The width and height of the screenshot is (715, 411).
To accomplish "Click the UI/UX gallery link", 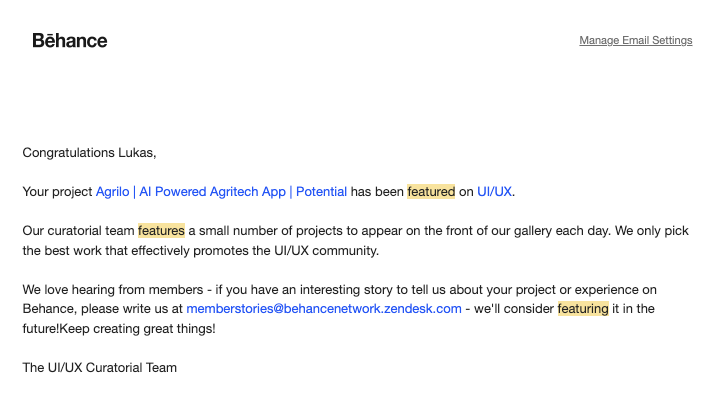I will coord(495,192).
